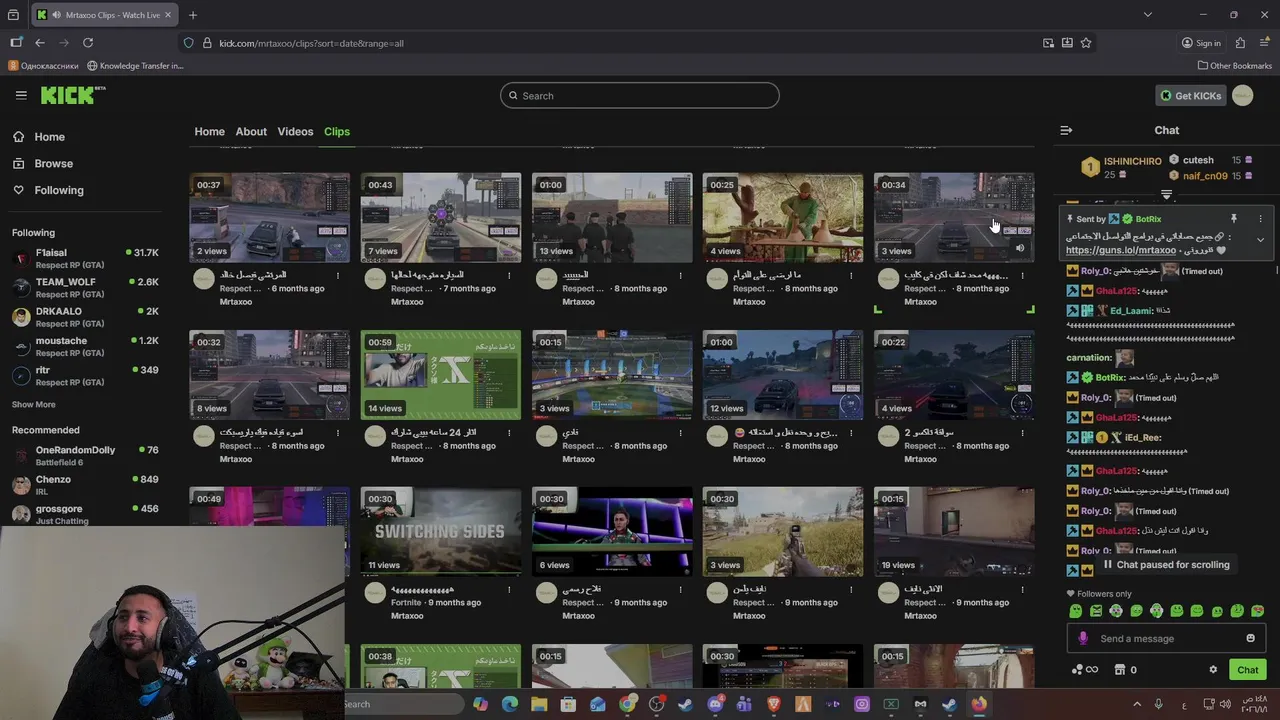
Task: Collapse the chat panel with arrow icon
Action: click(1066, 130)
